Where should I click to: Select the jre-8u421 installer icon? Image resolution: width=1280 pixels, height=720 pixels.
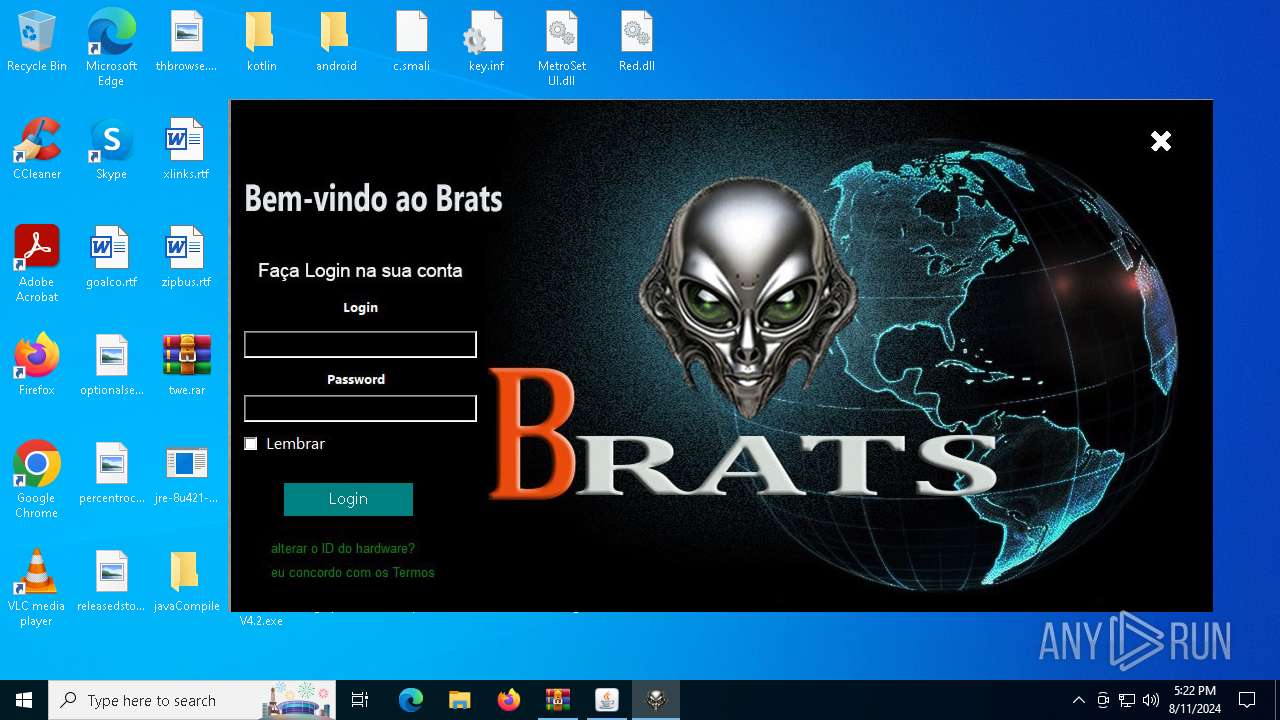pyautogui.click(x=186, y=474)
